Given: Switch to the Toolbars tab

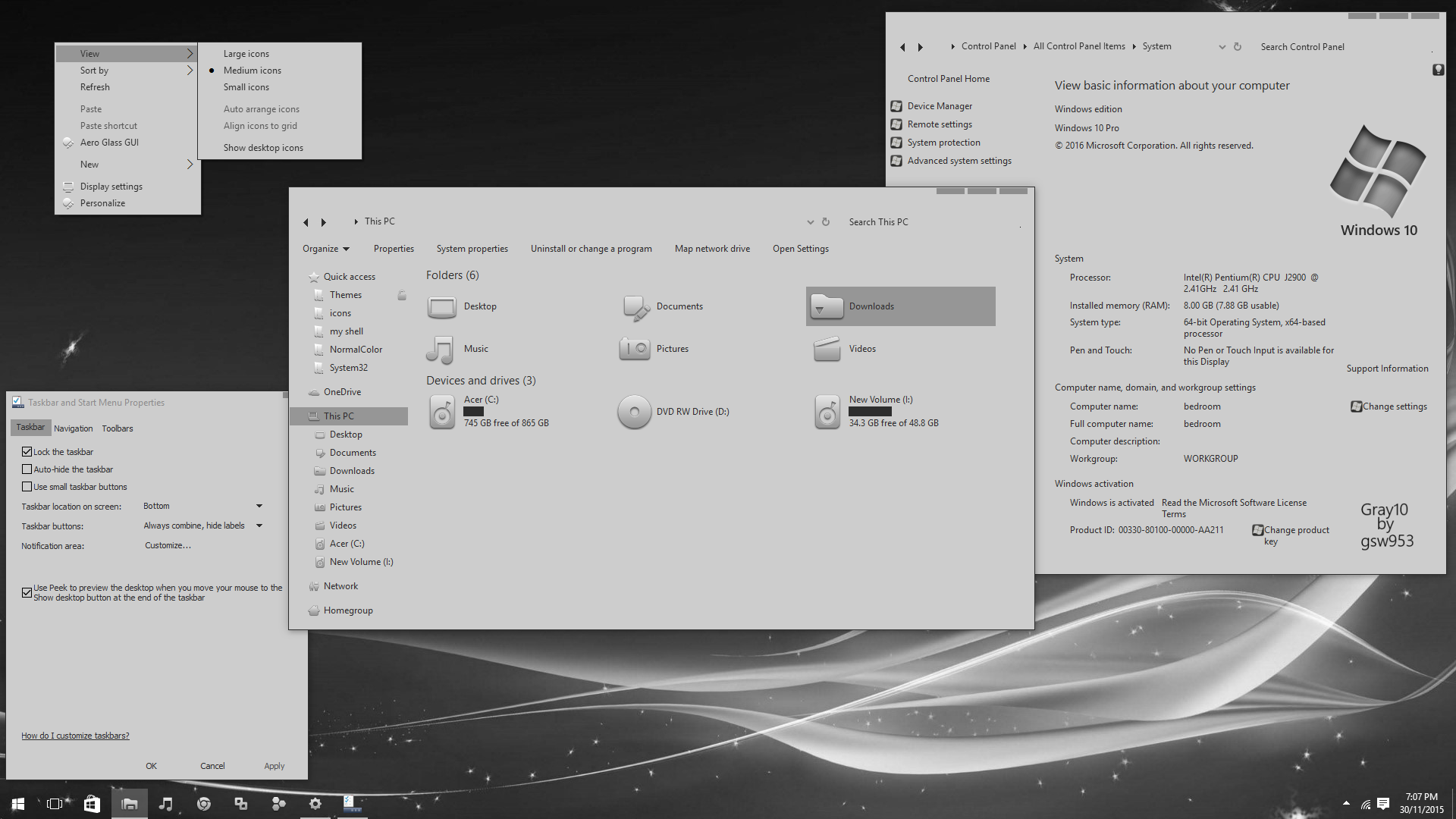Looking at the screenshot, I should tap(118, 428).
